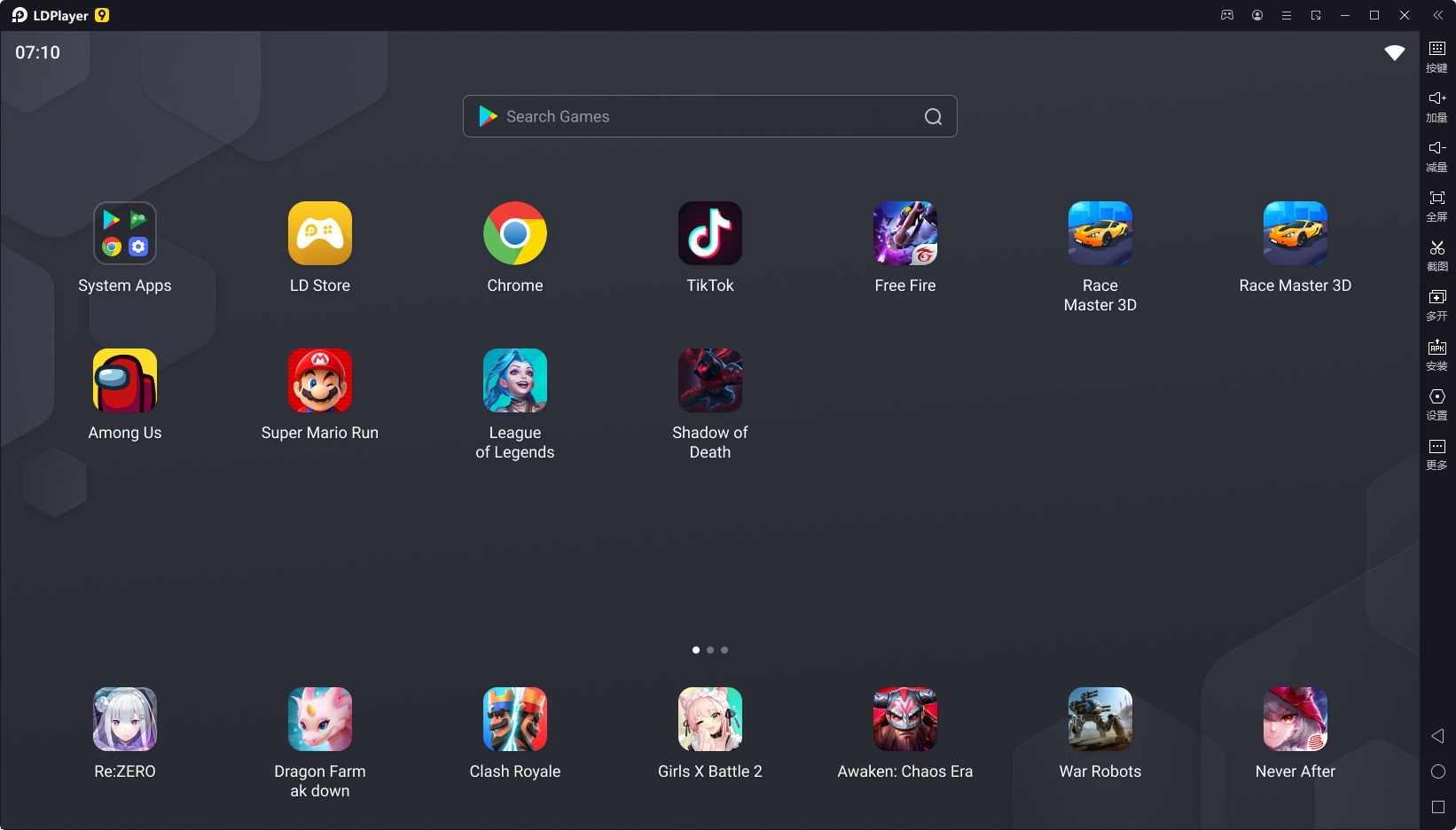1456x830 pixels.
Task: Select the first home page dot
Action: tap(696, 650)
